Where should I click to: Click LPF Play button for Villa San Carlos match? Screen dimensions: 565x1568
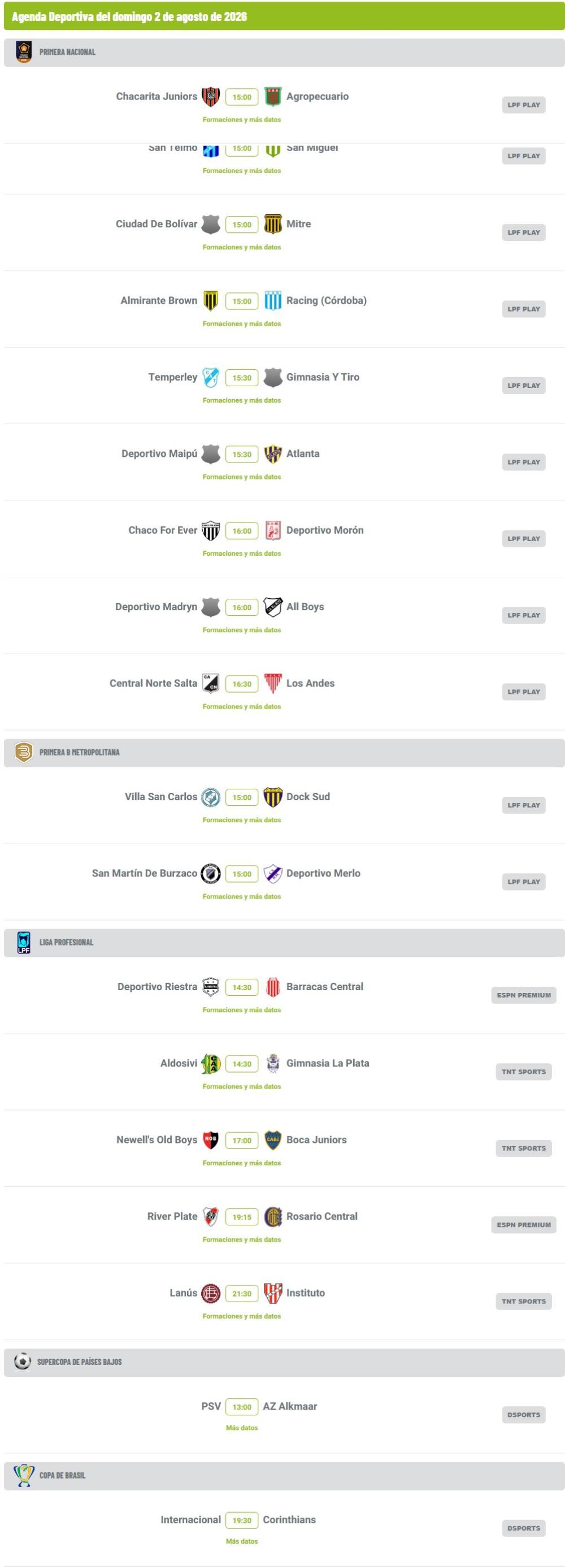point(524,805)
